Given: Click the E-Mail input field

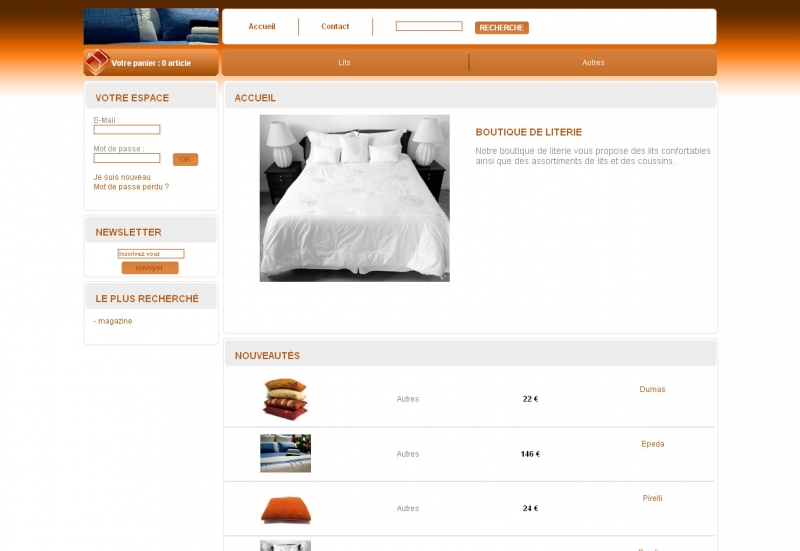Looking at the screenshot, I should [127, 130].
